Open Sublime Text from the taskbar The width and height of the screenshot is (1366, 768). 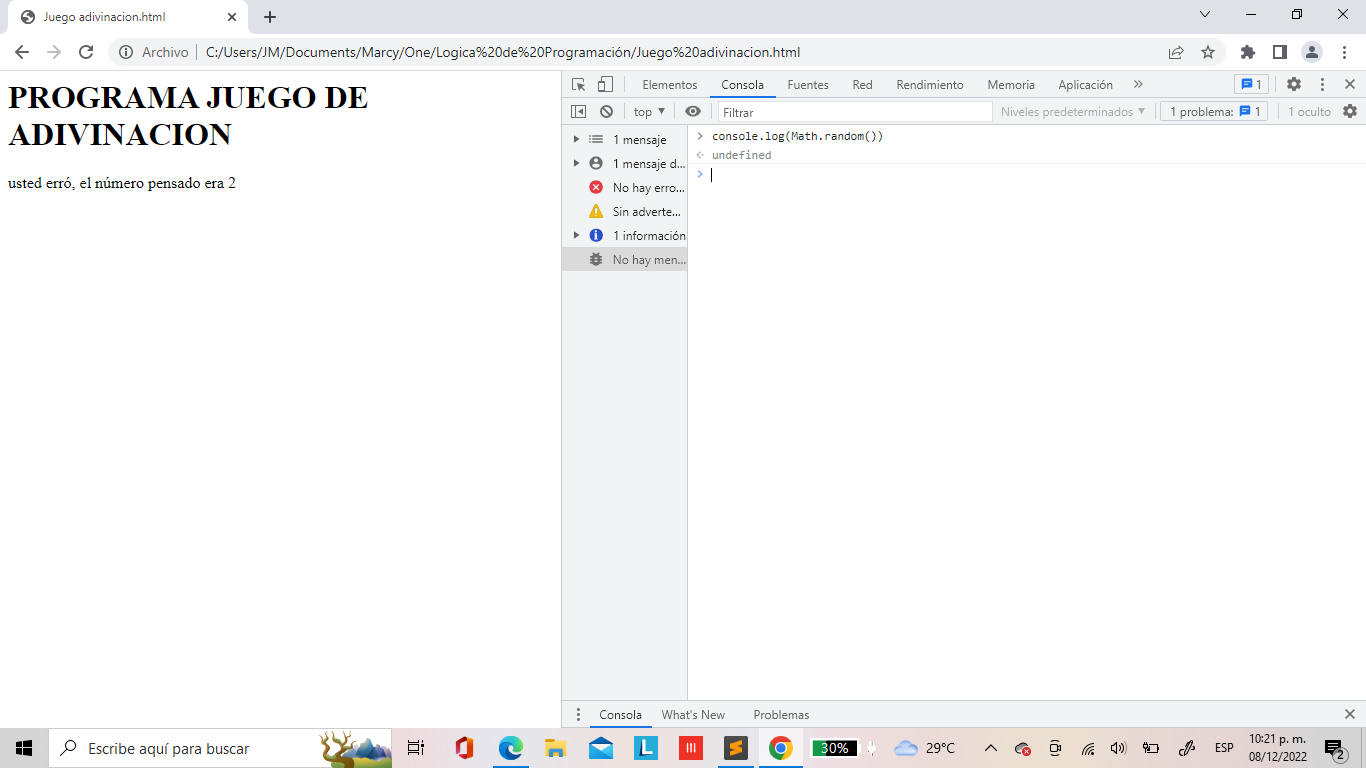(x=736, y=748)
